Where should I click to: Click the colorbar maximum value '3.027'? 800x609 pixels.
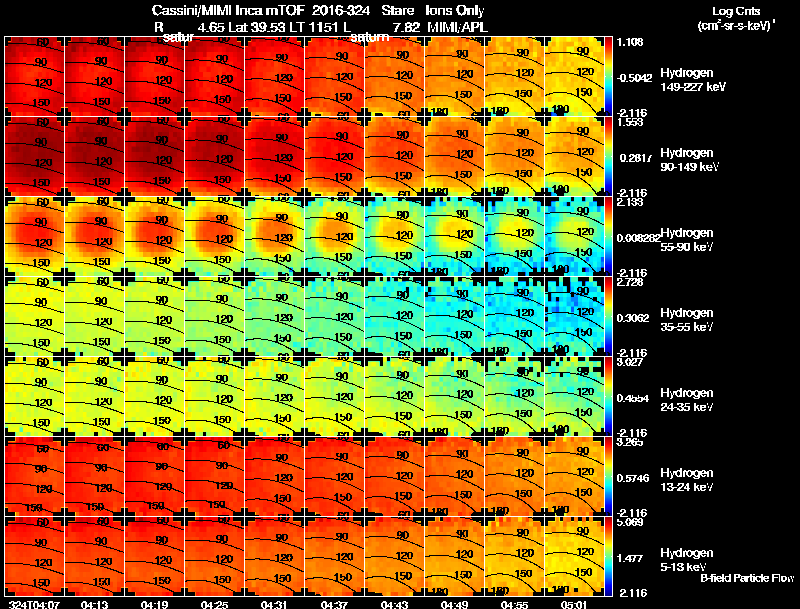(x=630, y=363)
